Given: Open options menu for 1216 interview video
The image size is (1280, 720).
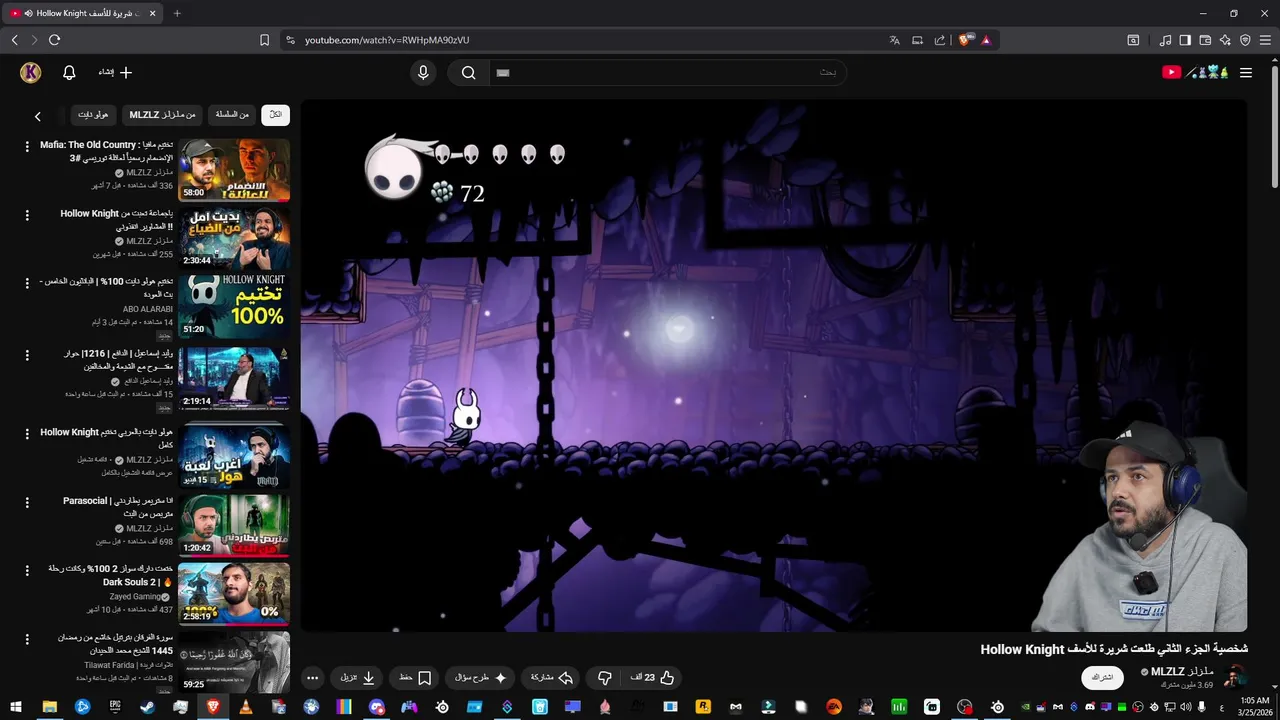Looking at the screenshot, I should tap(27, 354).
